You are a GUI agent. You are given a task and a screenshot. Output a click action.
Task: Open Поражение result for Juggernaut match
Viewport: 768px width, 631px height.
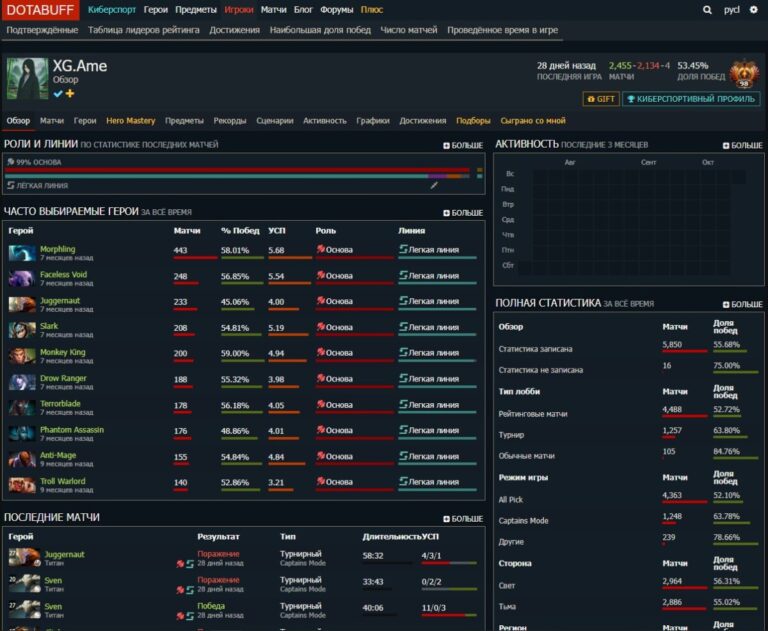point(218,554)
